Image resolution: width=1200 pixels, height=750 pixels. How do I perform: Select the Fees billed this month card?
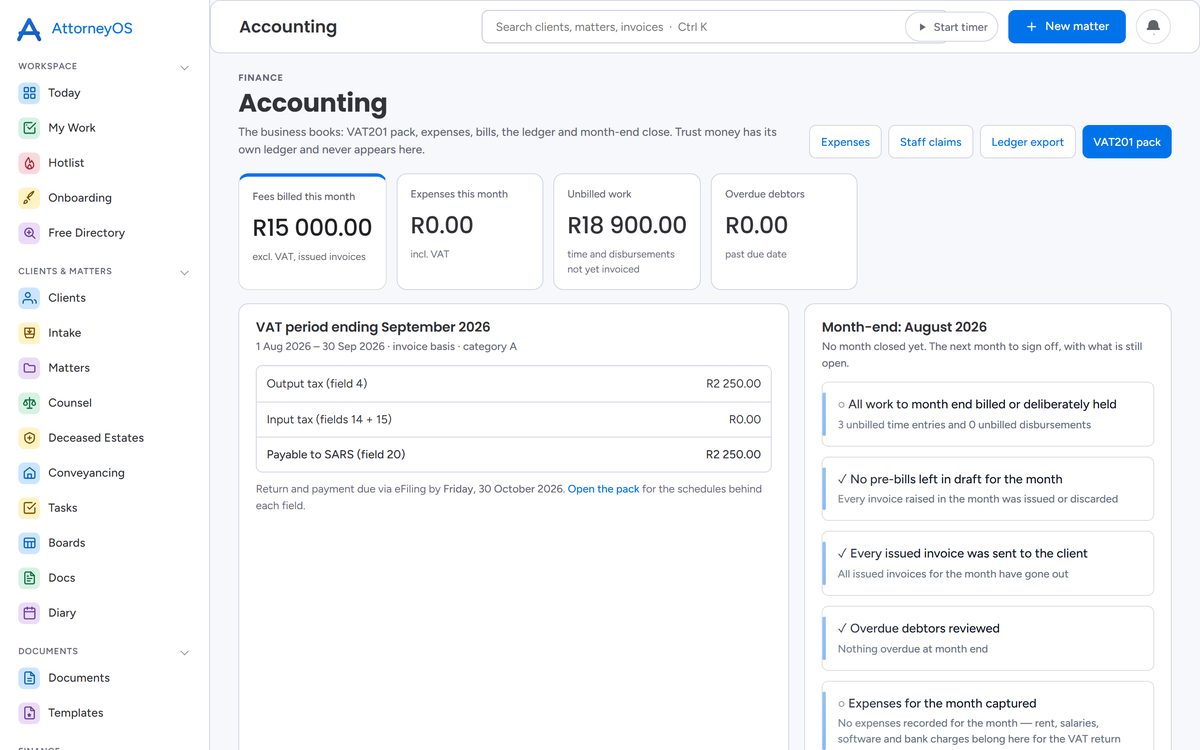(312, 232)
